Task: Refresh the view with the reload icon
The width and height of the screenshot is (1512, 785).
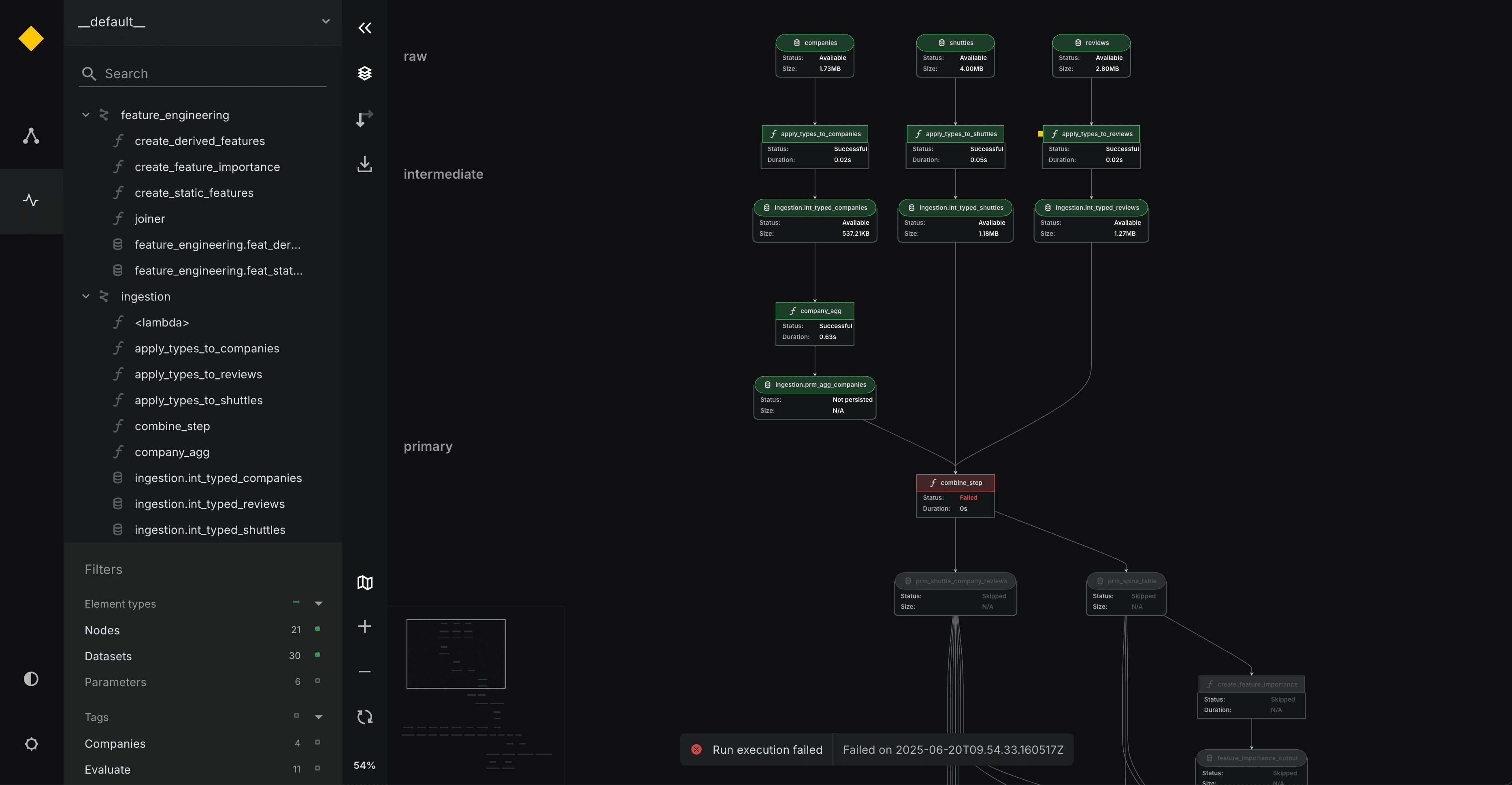Action: coord(364,716)
